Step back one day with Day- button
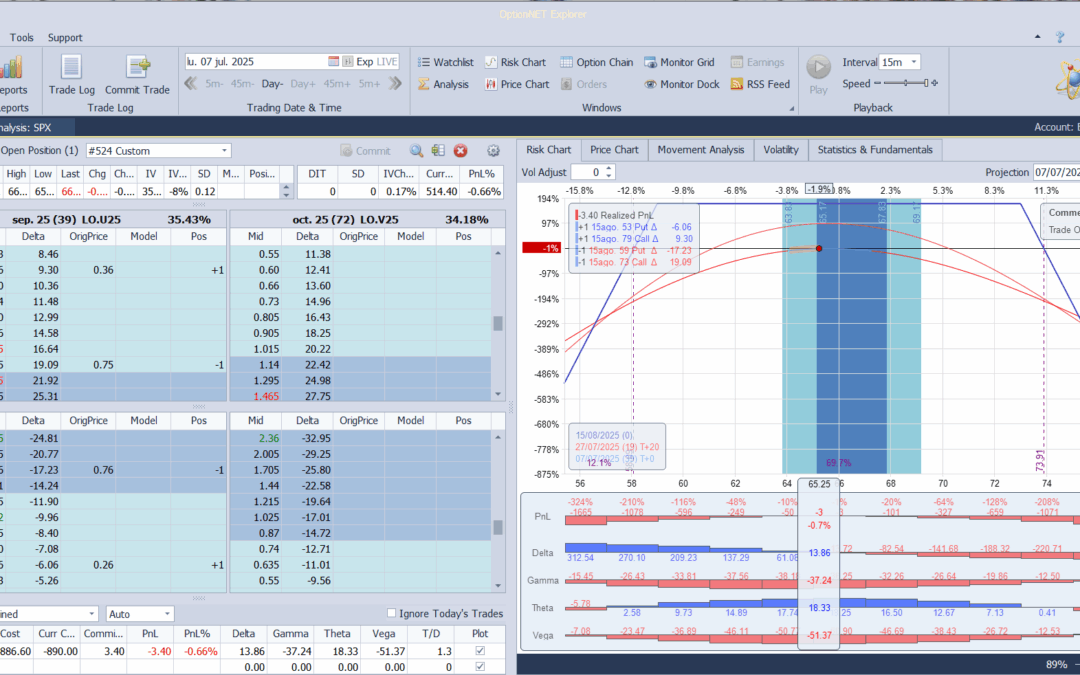This screenshot has height=675, width=1080. click(x=273, y=85)
